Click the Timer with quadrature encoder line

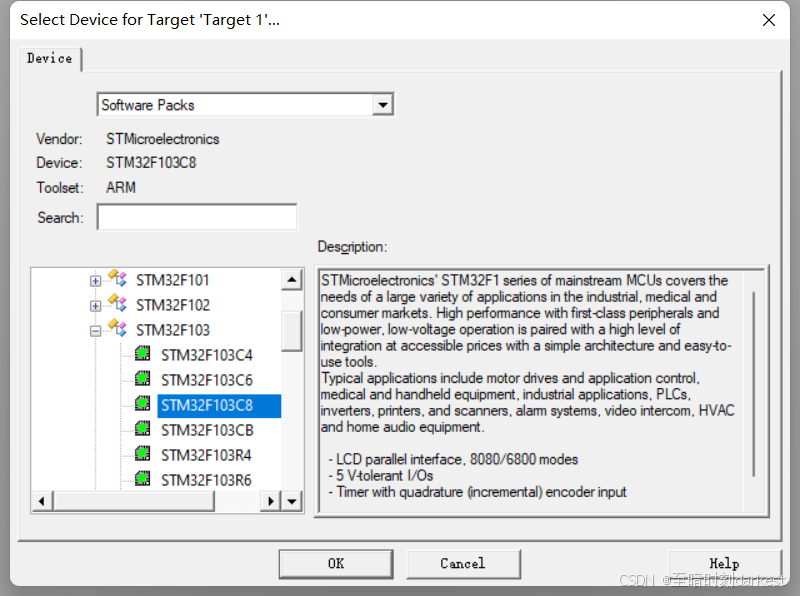[477, 492]
